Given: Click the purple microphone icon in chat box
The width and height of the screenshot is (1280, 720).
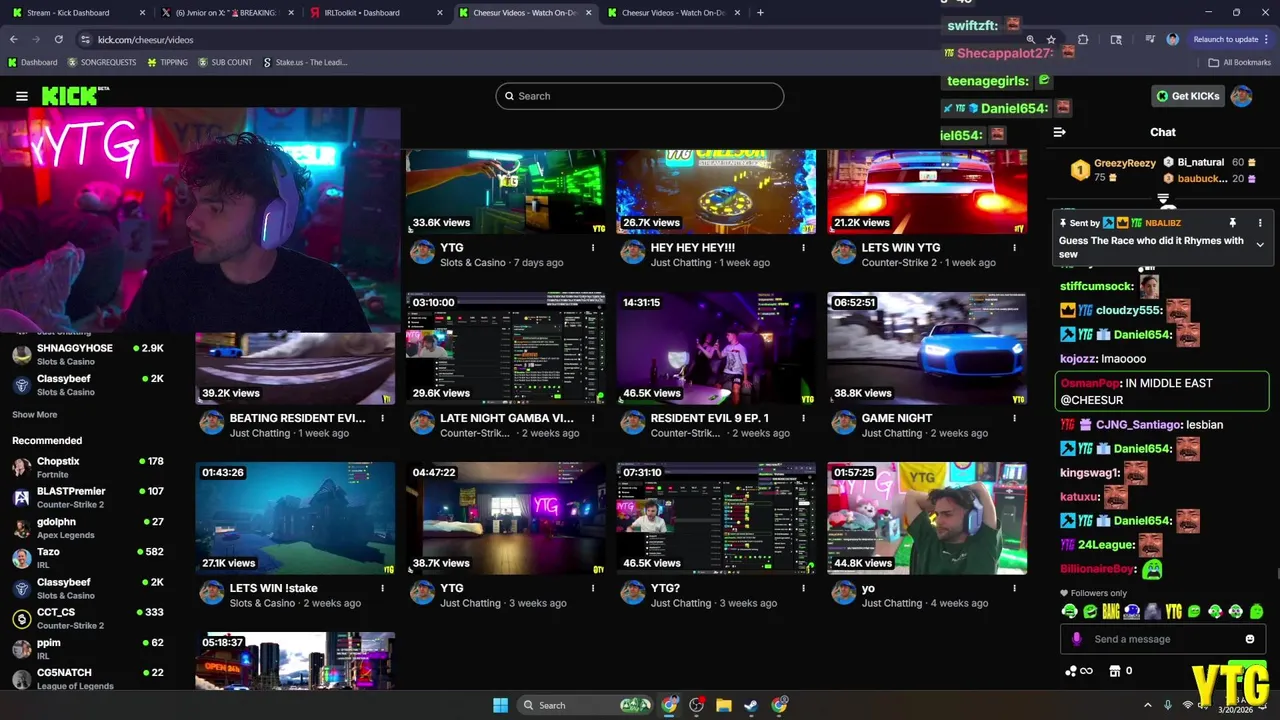Looking at the screenshot, I should pos(1077,639).
